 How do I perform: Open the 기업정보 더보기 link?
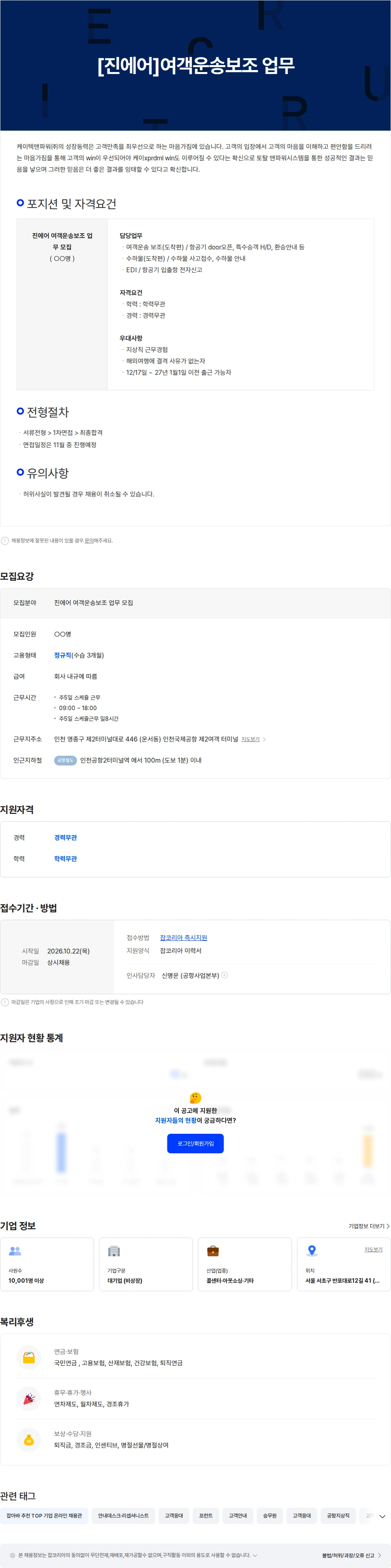[369, 1226]
